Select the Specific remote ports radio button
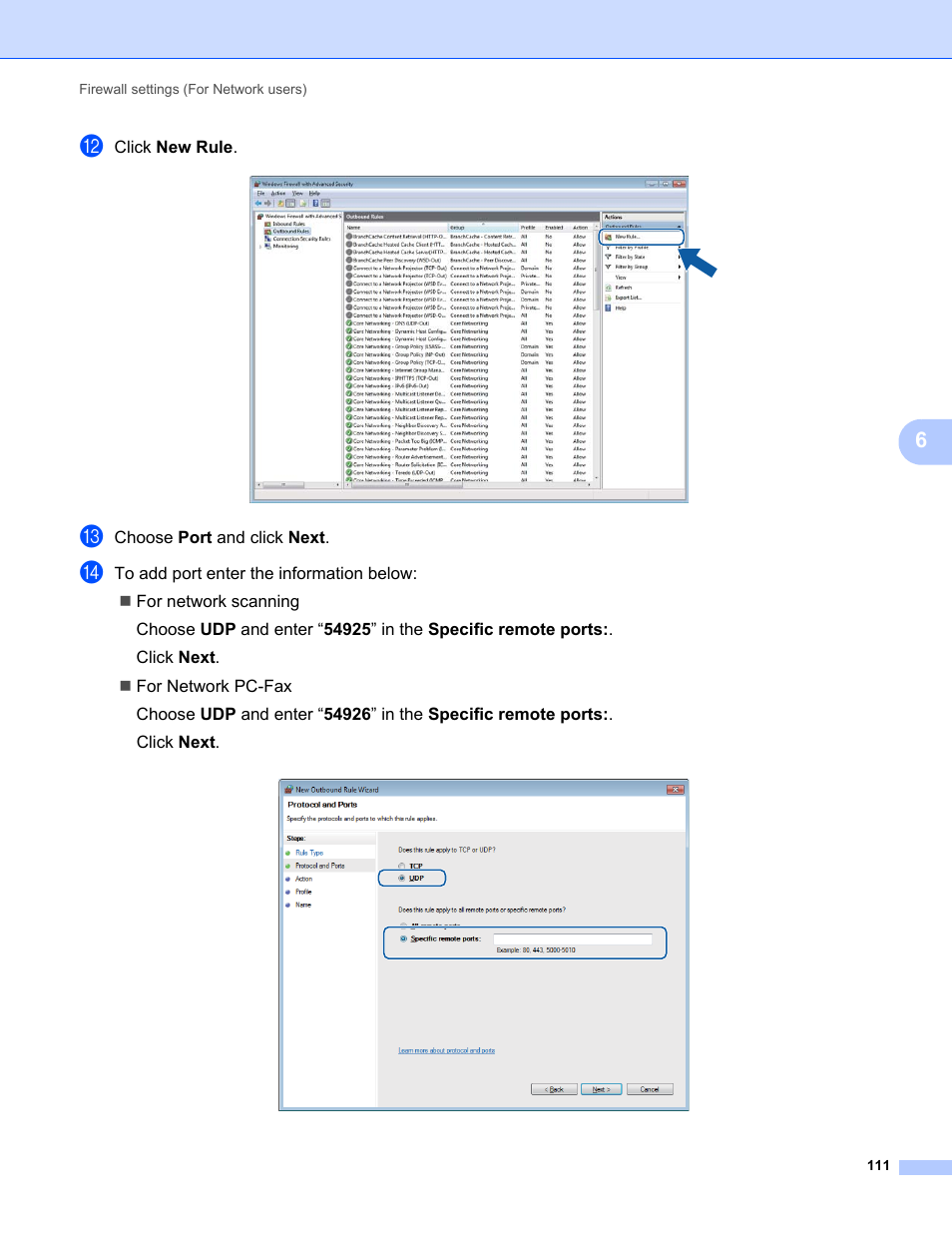Image resolution: width=952 pixels, height=1233 pixels. [x=404, y=938]
